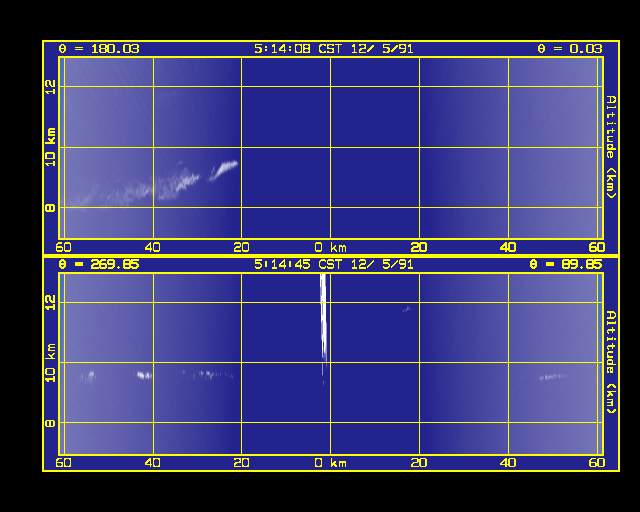
Task: Click upper panel's left-side 60 range label
Action: point(63,247)
